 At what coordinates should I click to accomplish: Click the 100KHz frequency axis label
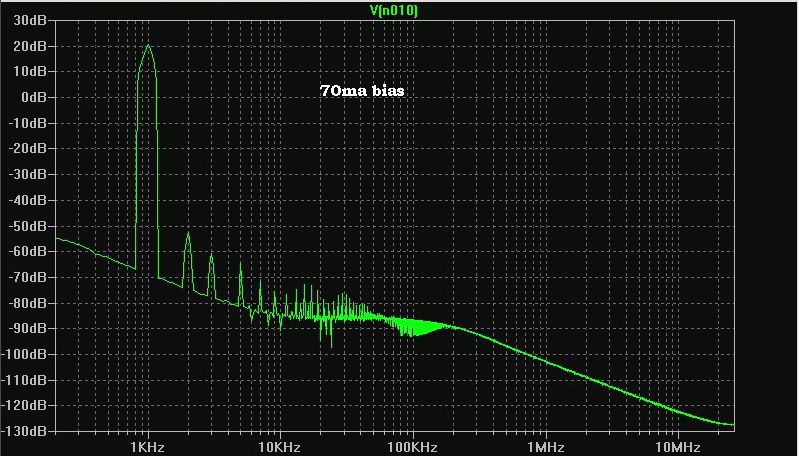tap(412, 447)
